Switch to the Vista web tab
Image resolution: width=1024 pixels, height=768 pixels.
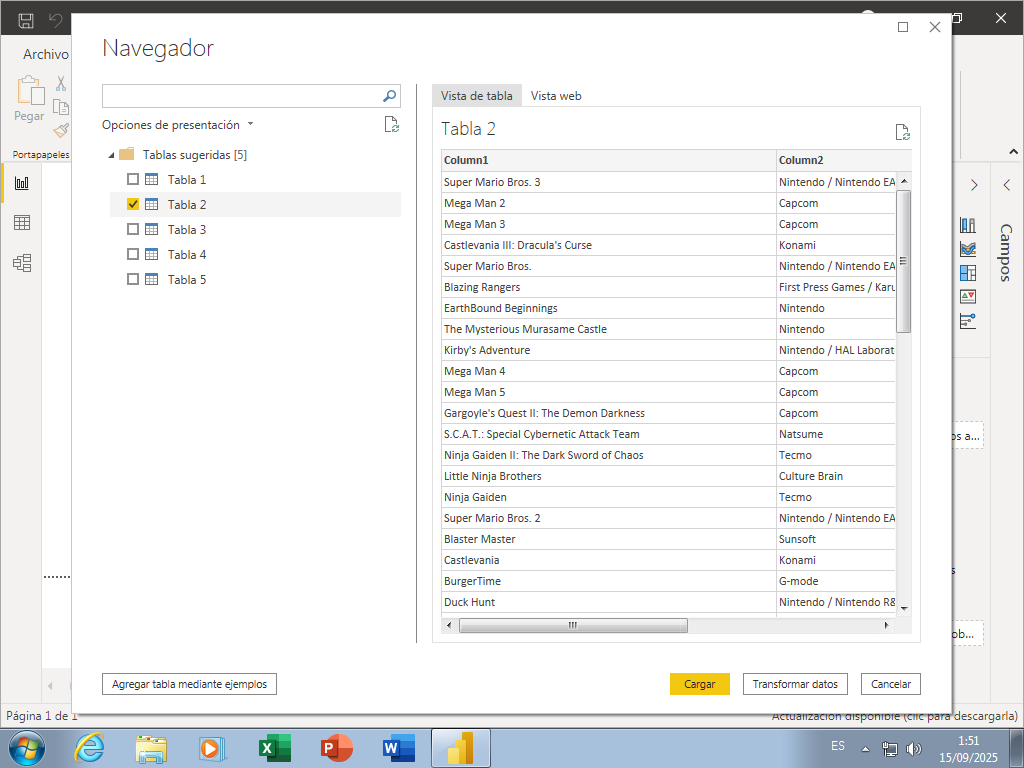[556, 95]
